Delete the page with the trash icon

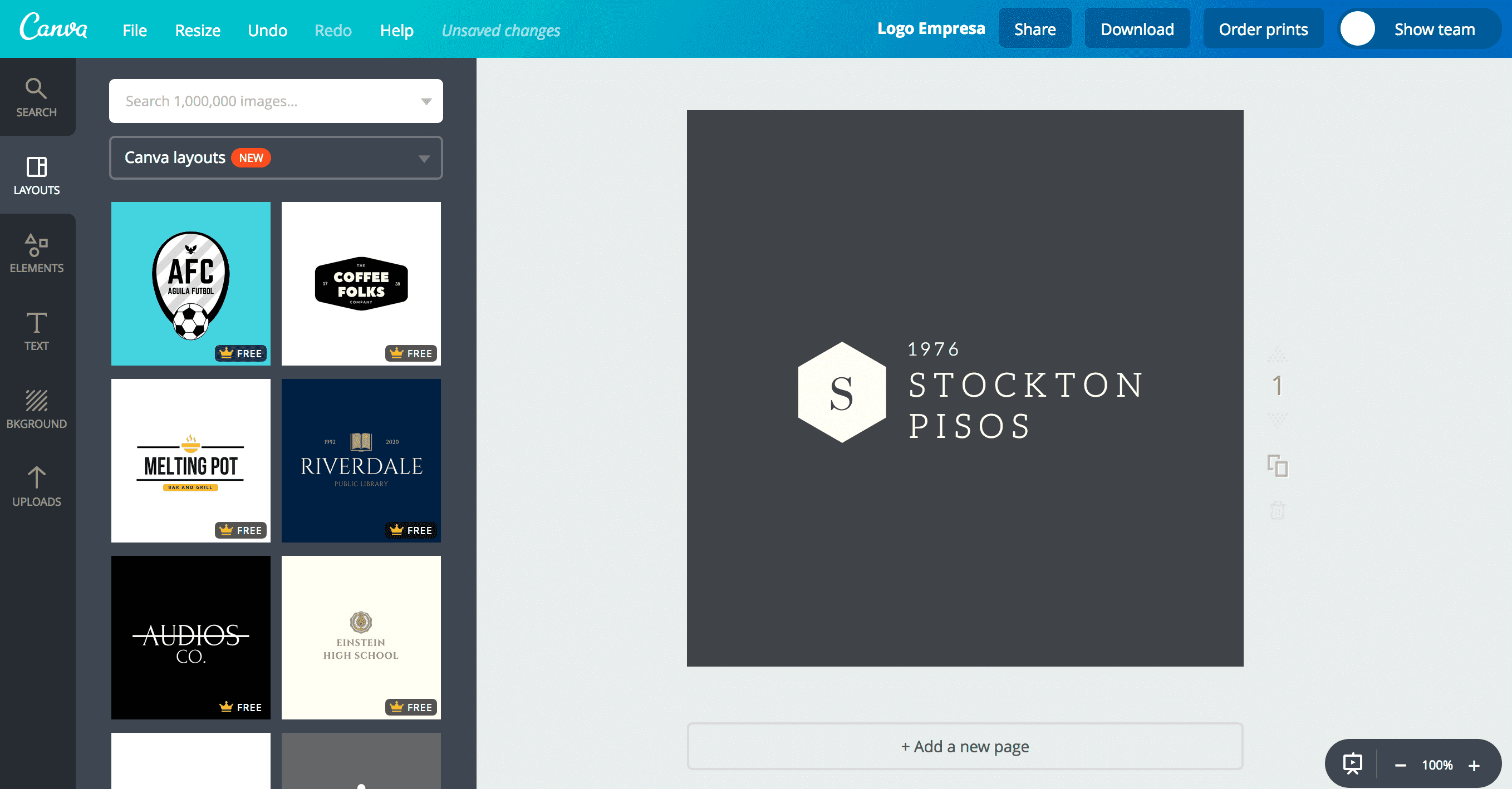click(x=1277, y=511)
